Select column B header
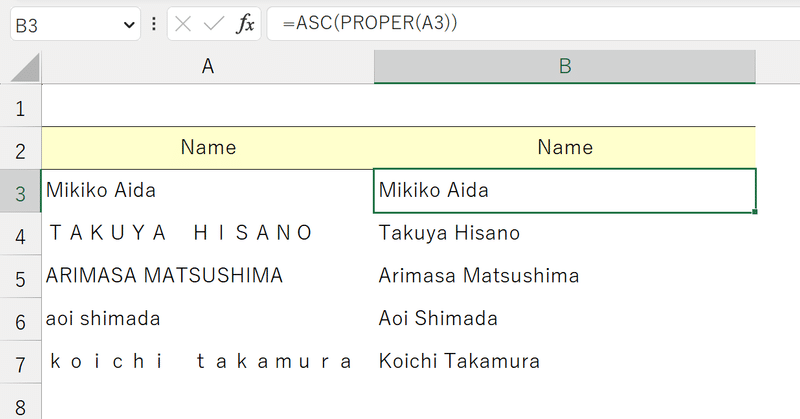 pos(565,66)
